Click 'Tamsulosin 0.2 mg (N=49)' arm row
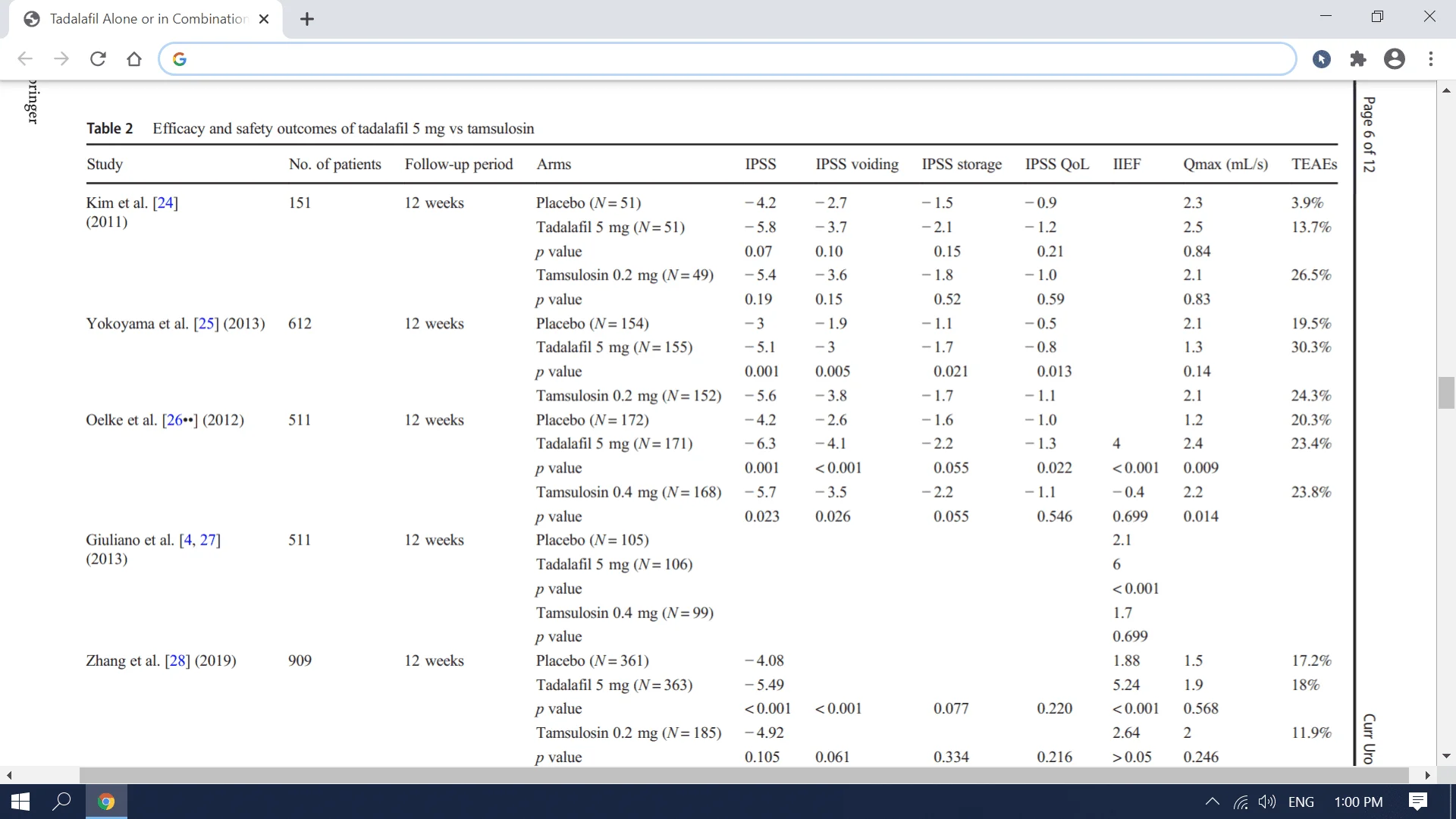Image resolution: width=1456 pixels, height=819 pixels. click(625, 275)
